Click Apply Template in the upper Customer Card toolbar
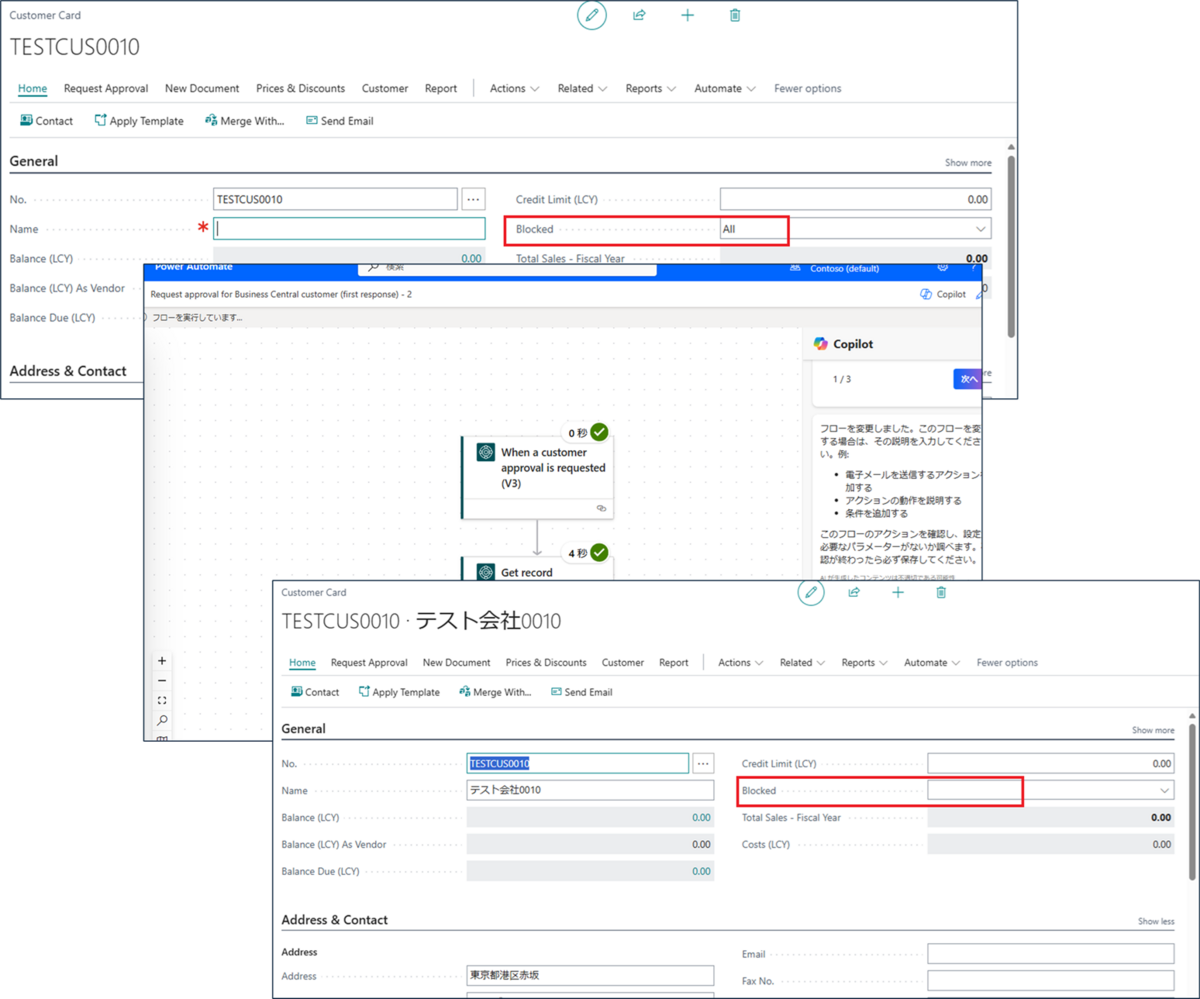This screenshot has width=1200, height=999. click(x=139, y=120)
